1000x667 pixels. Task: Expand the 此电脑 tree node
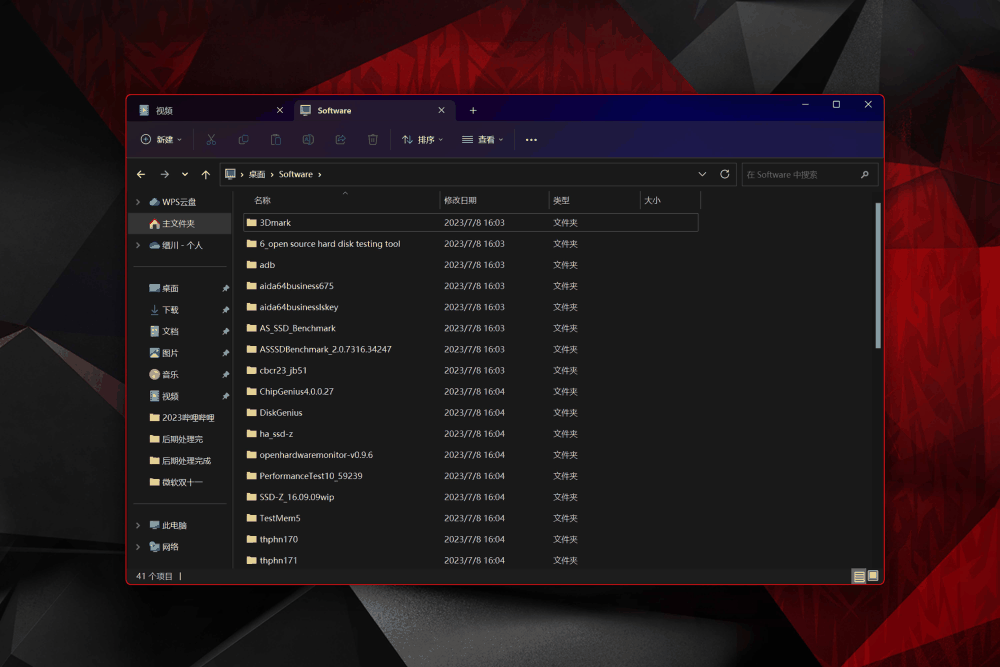(x=138, y=525)
